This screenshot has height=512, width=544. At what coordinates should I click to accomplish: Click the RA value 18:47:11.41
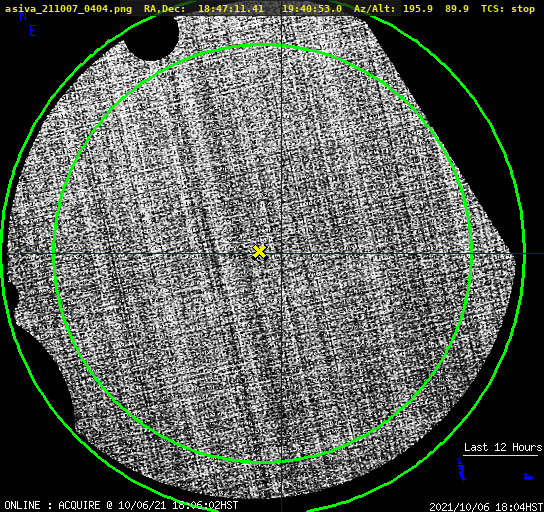[x=231, y=9]
